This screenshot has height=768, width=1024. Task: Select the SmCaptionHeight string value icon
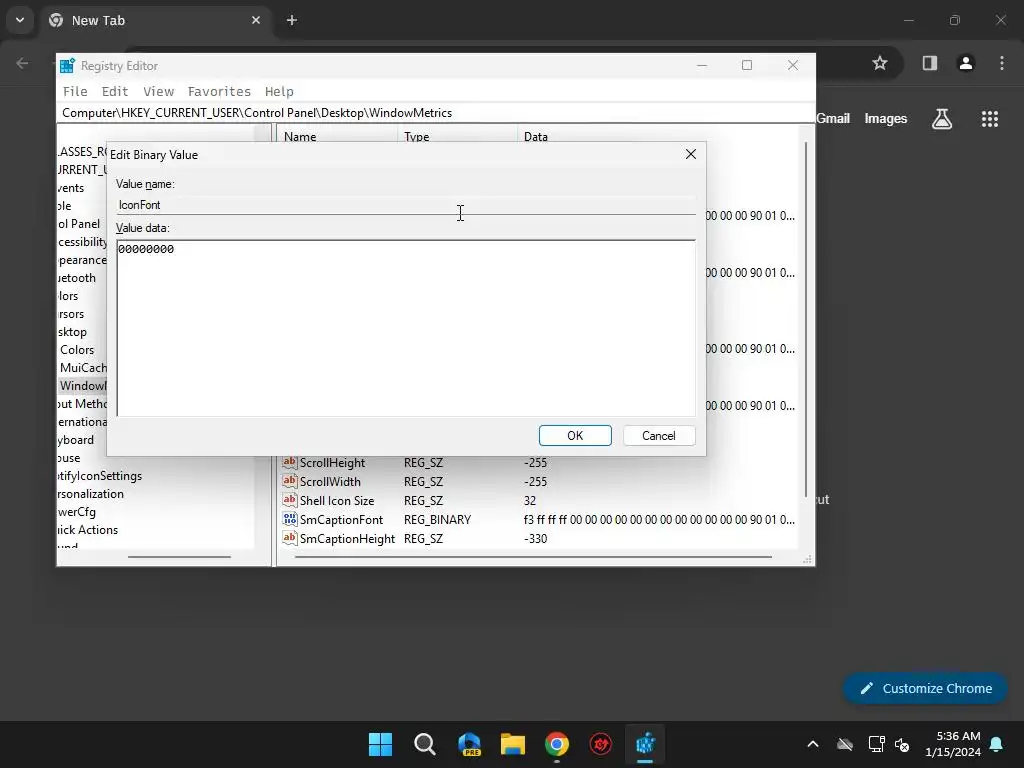coord(289,538)
